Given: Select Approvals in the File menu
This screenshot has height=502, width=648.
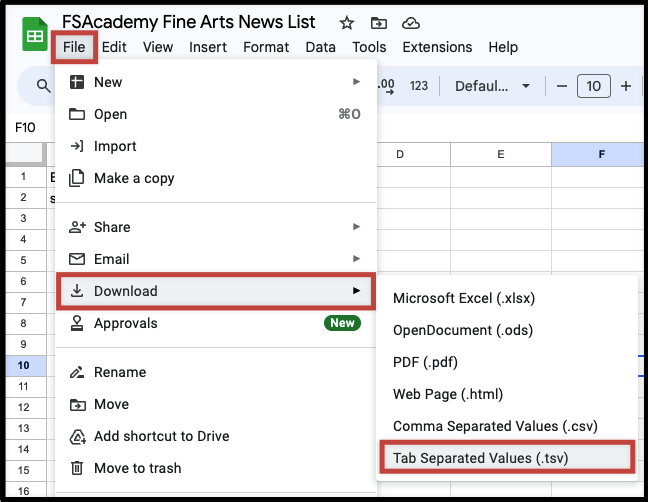Looking at the screenshot, I should click(216, 323).
